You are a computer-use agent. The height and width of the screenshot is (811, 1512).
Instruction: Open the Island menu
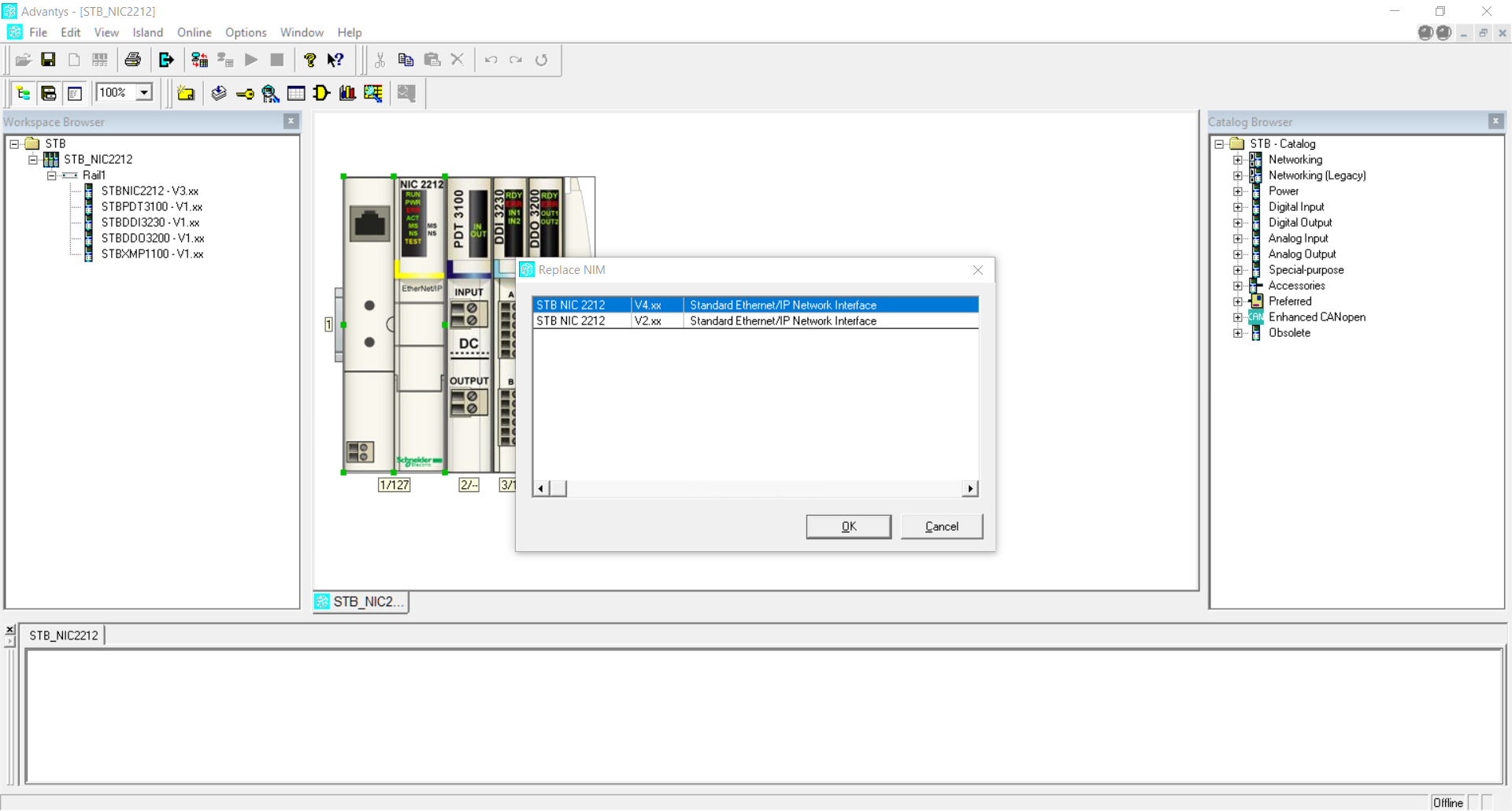[x=148, y=32]
